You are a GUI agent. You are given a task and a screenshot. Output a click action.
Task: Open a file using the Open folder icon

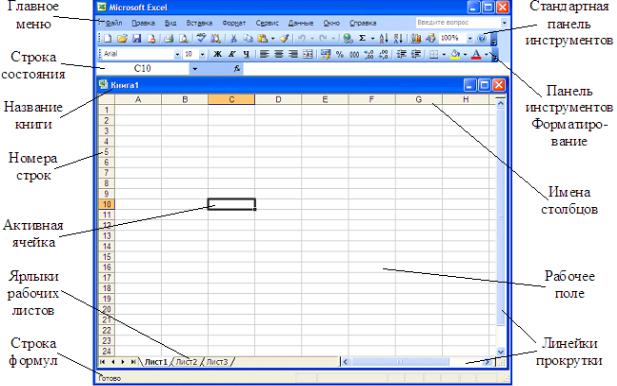point(122,38)
